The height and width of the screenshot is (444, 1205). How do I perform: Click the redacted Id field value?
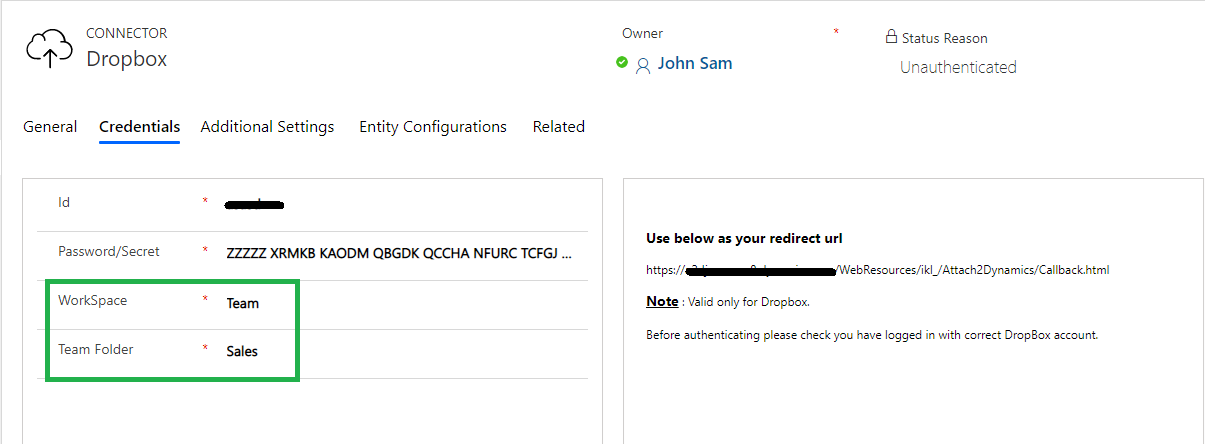[255, 205]
